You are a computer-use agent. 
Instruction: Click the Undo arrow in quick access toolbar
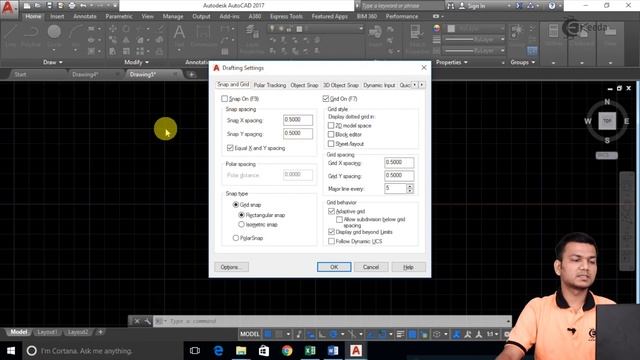click(83, 6)
